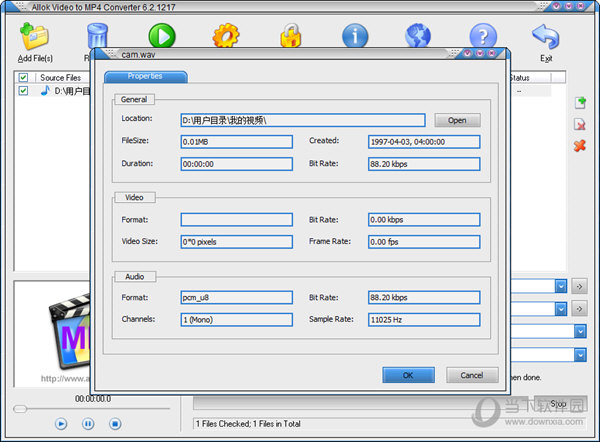The image size is (600, 442).
Task: Click the second arrow button beside dropdown
Action: (579, 308)
